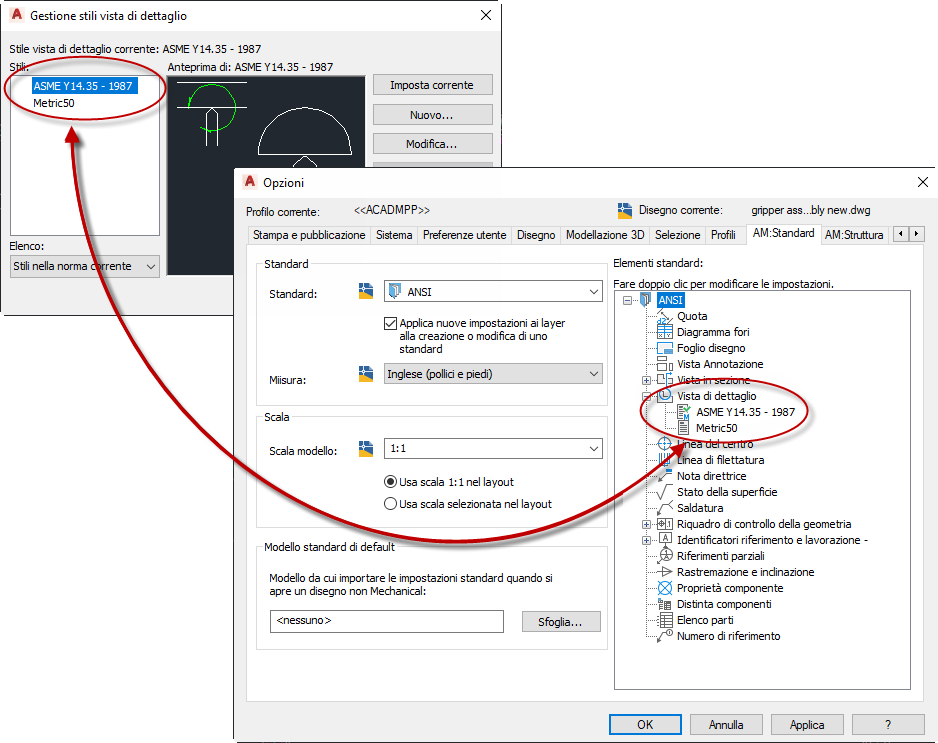The width and height of the screenshot is (938, 743).
Task: Click the Identificatori riferimento e lavorazione icon
Action: pyautogui.click(x=665, y=540)
